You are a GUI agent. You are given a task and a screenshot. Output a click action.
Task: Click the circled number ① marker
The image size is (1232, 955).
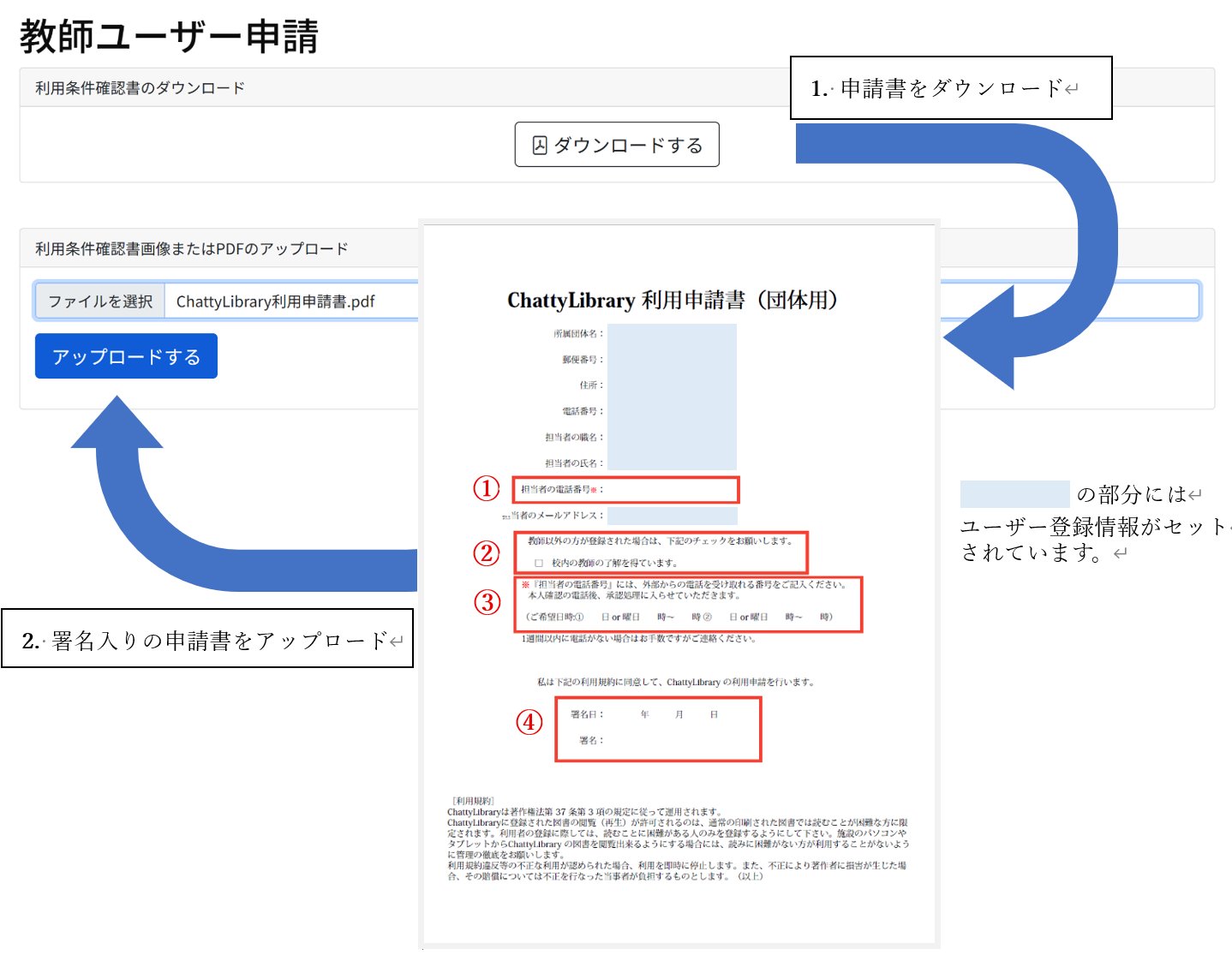487,488
